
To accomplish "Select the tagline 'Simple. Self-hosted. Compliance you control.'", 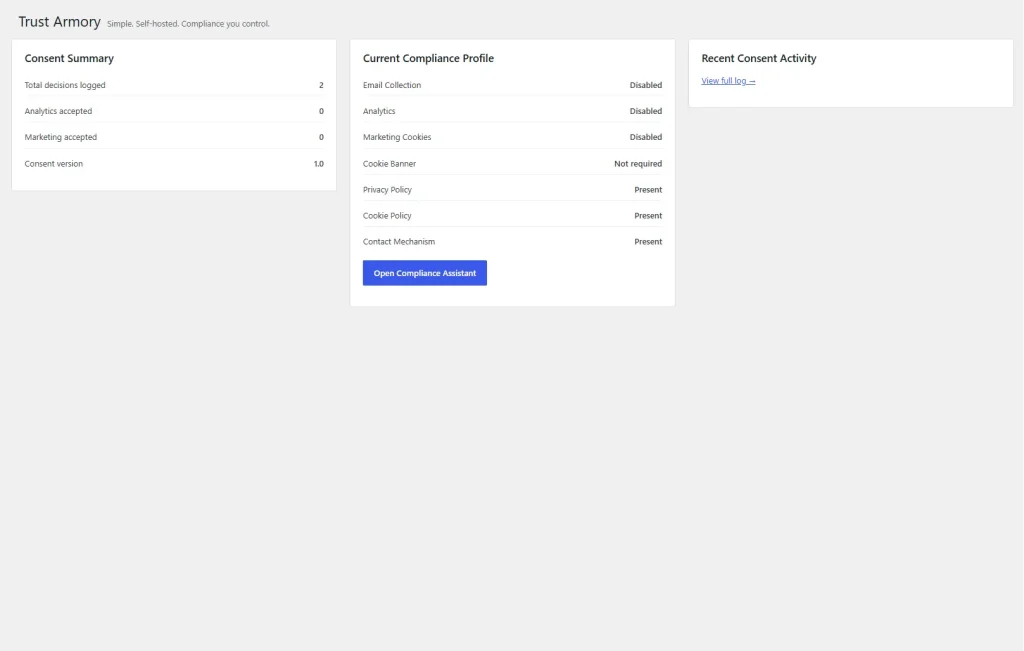I will tap(188, 24).
